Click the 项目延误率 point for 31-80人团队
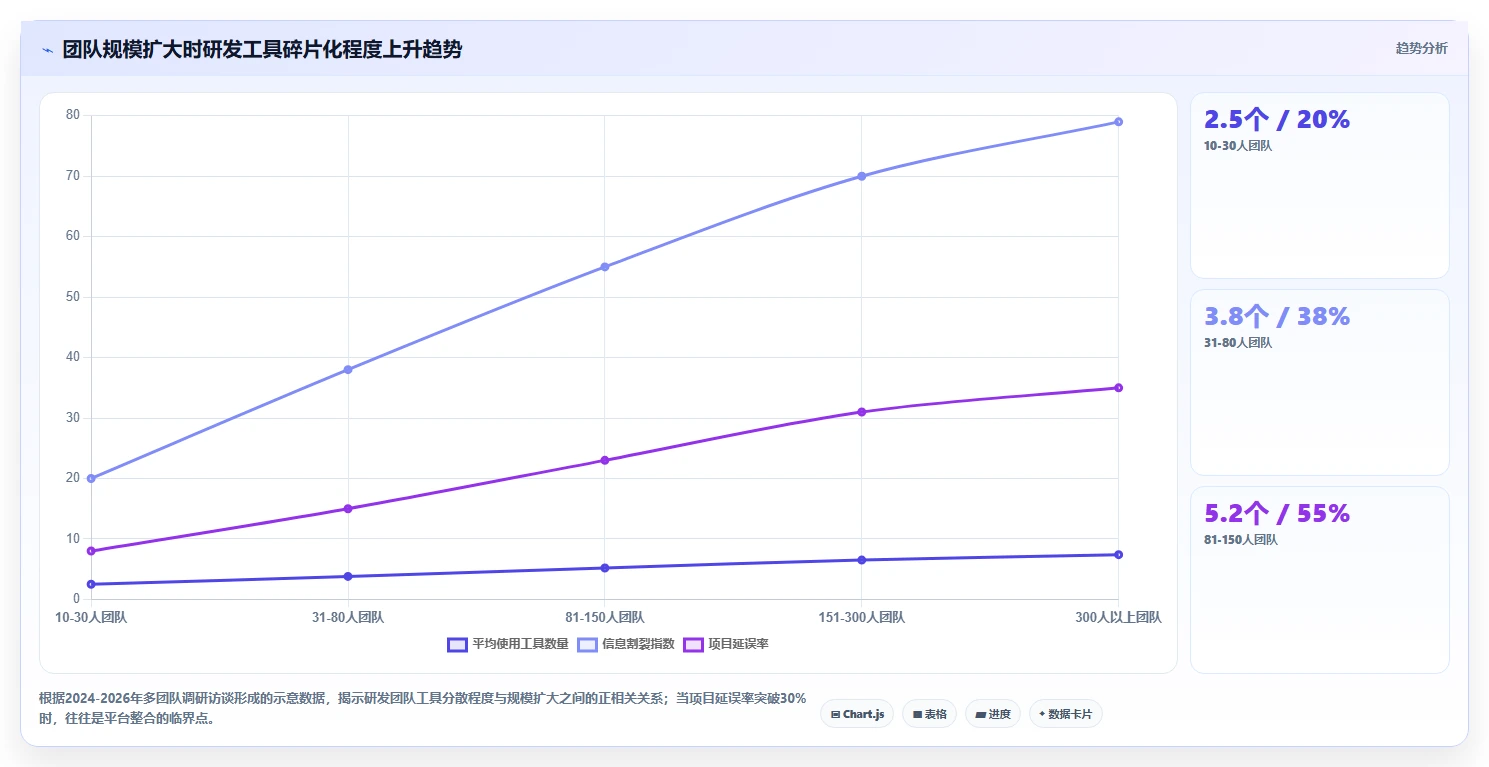Image resolution: width=1489 pixels, height=767 pixels. click(x=348, y=509)
